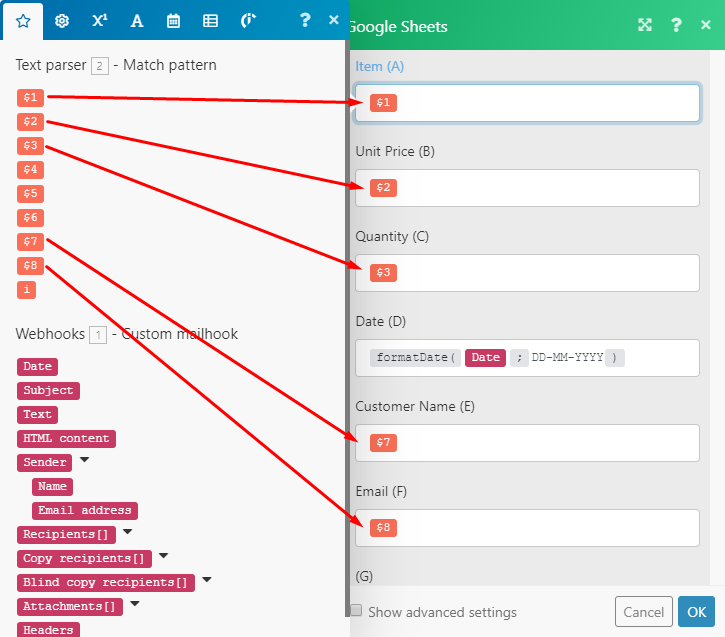Pick the Date item under Webhooks
Screen dimensions: 725x637
coord(37,367)
